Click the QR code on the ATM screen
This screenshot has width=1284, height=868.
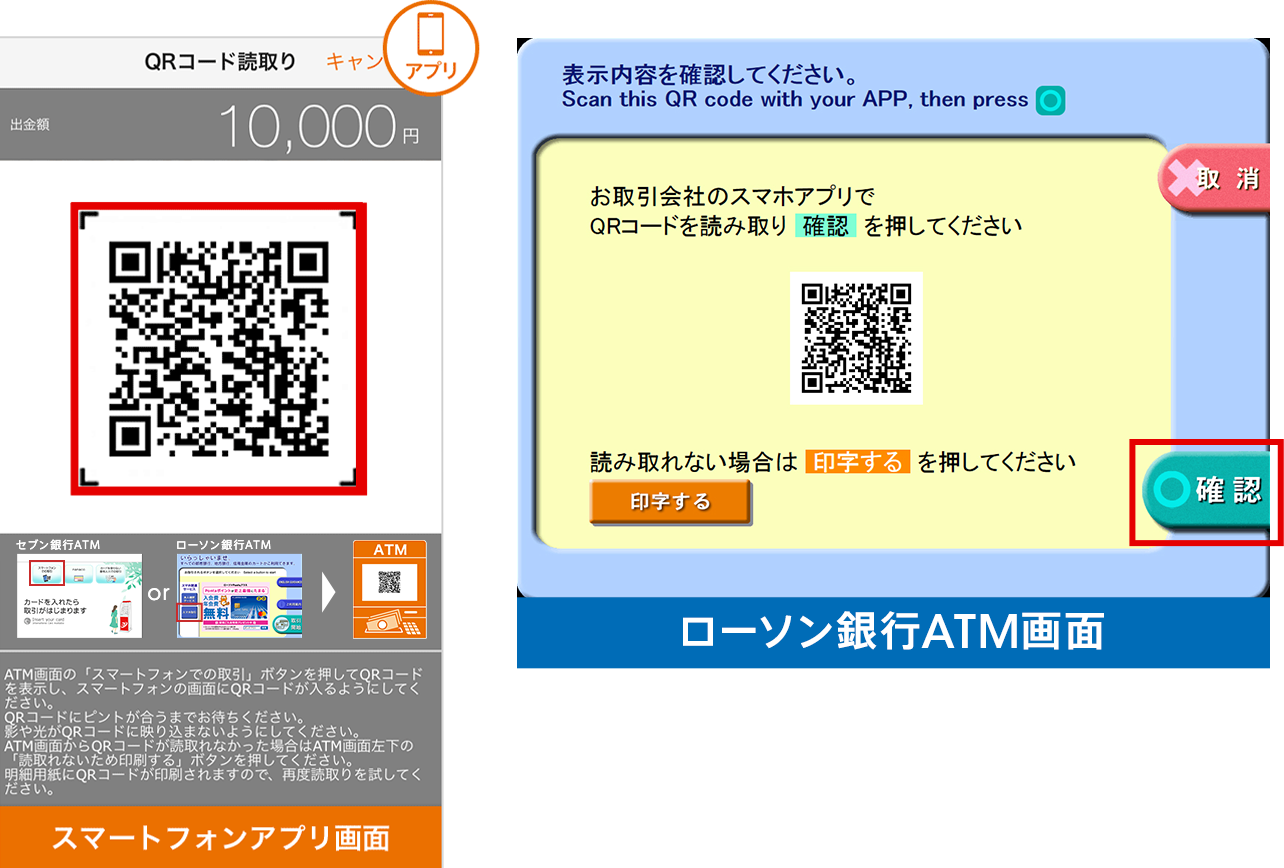tap(856, 338)
